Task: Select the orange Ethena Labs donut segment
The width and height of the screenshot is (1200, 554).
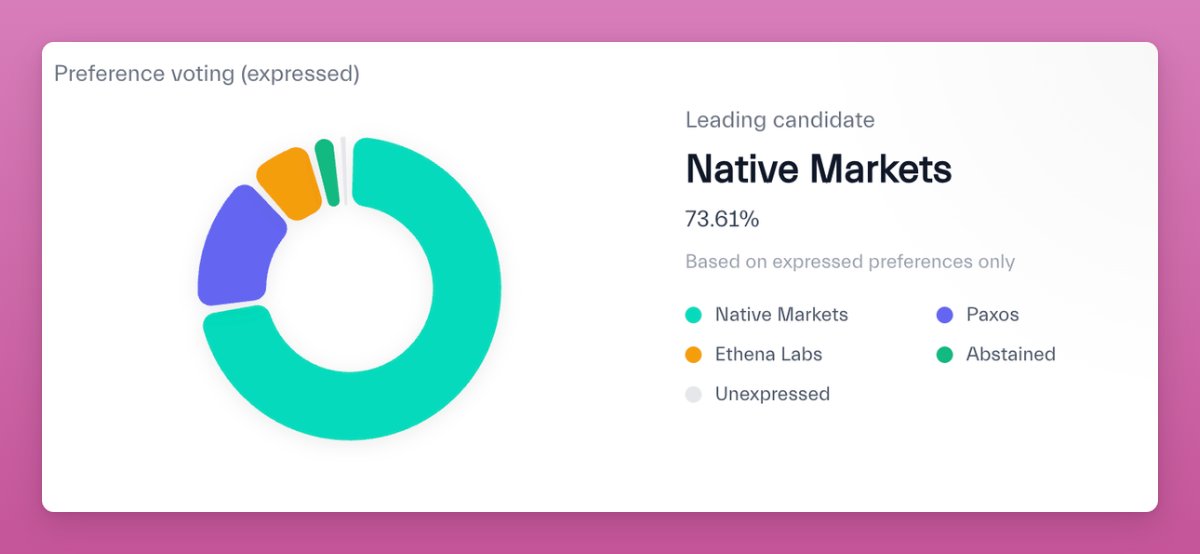Action: (290, 182)
